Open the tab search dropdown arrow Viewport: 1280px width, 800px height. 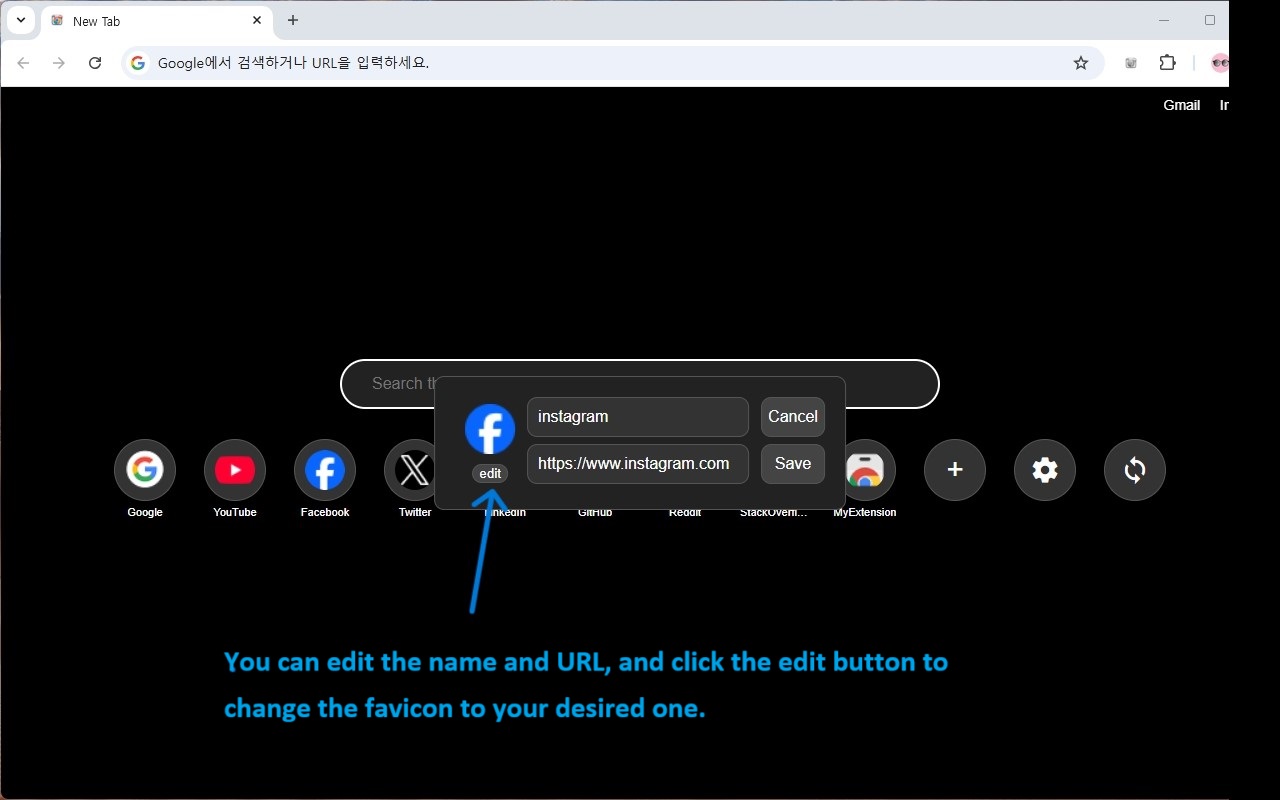click(20, 20)
